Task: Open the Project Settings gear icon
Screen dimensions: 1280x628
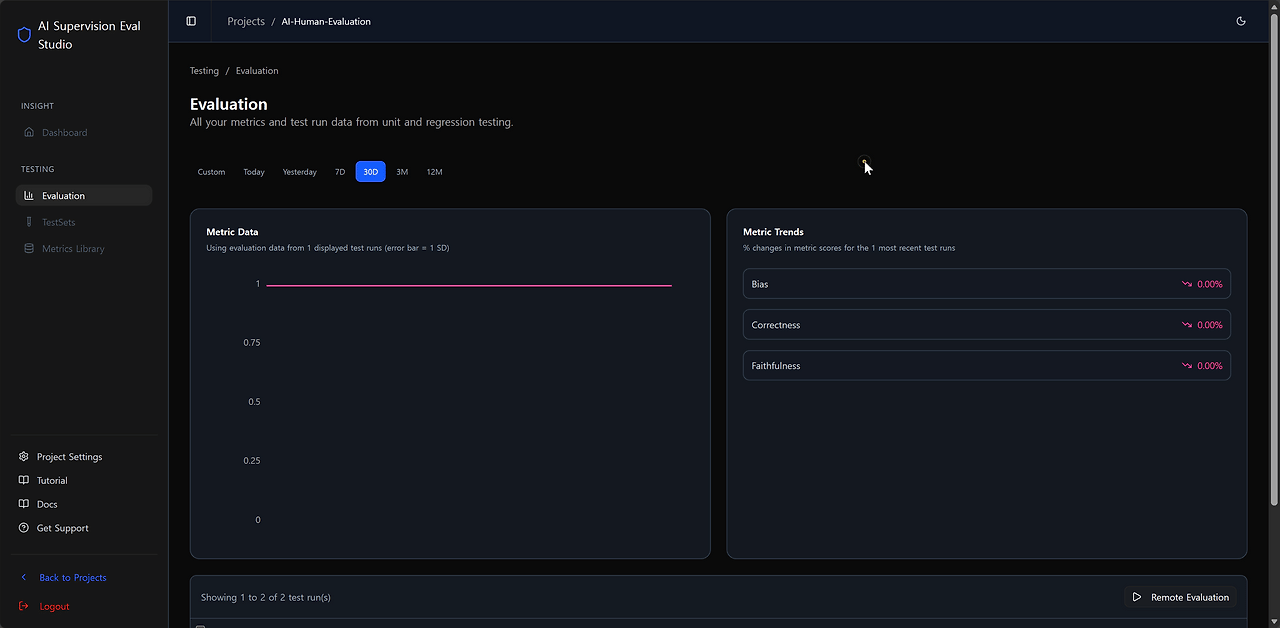Action: coord(22,456)
